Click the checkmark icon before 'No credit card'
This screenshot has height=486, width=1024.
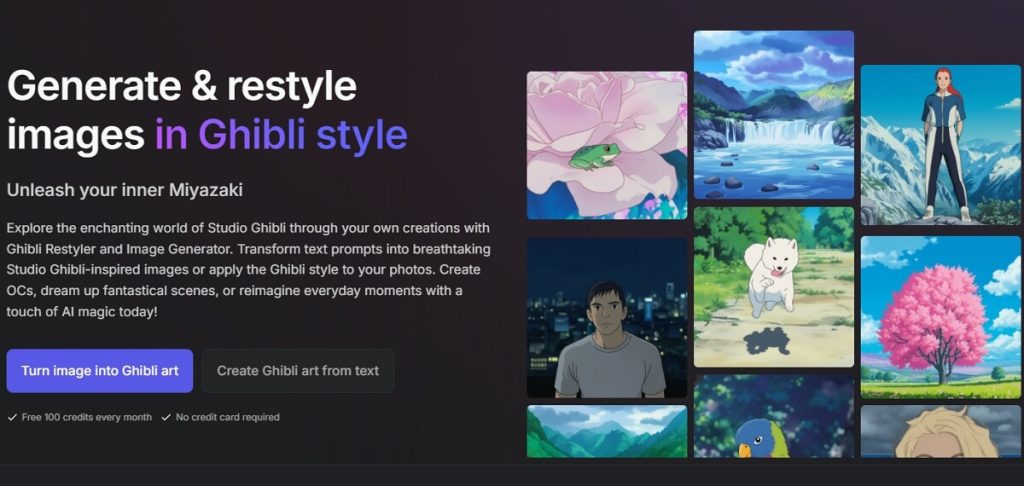(x=166, y=417)
